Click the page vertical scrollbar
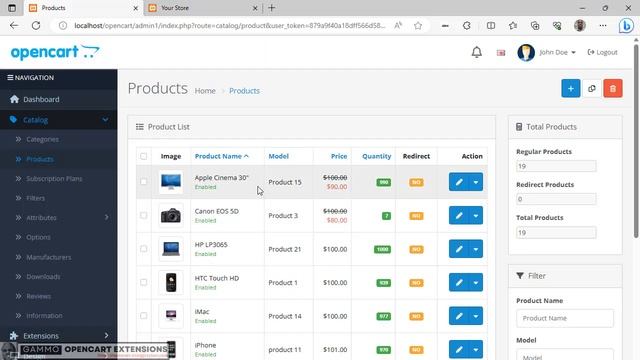Viewport: 640px width, 360px height. 636,141
